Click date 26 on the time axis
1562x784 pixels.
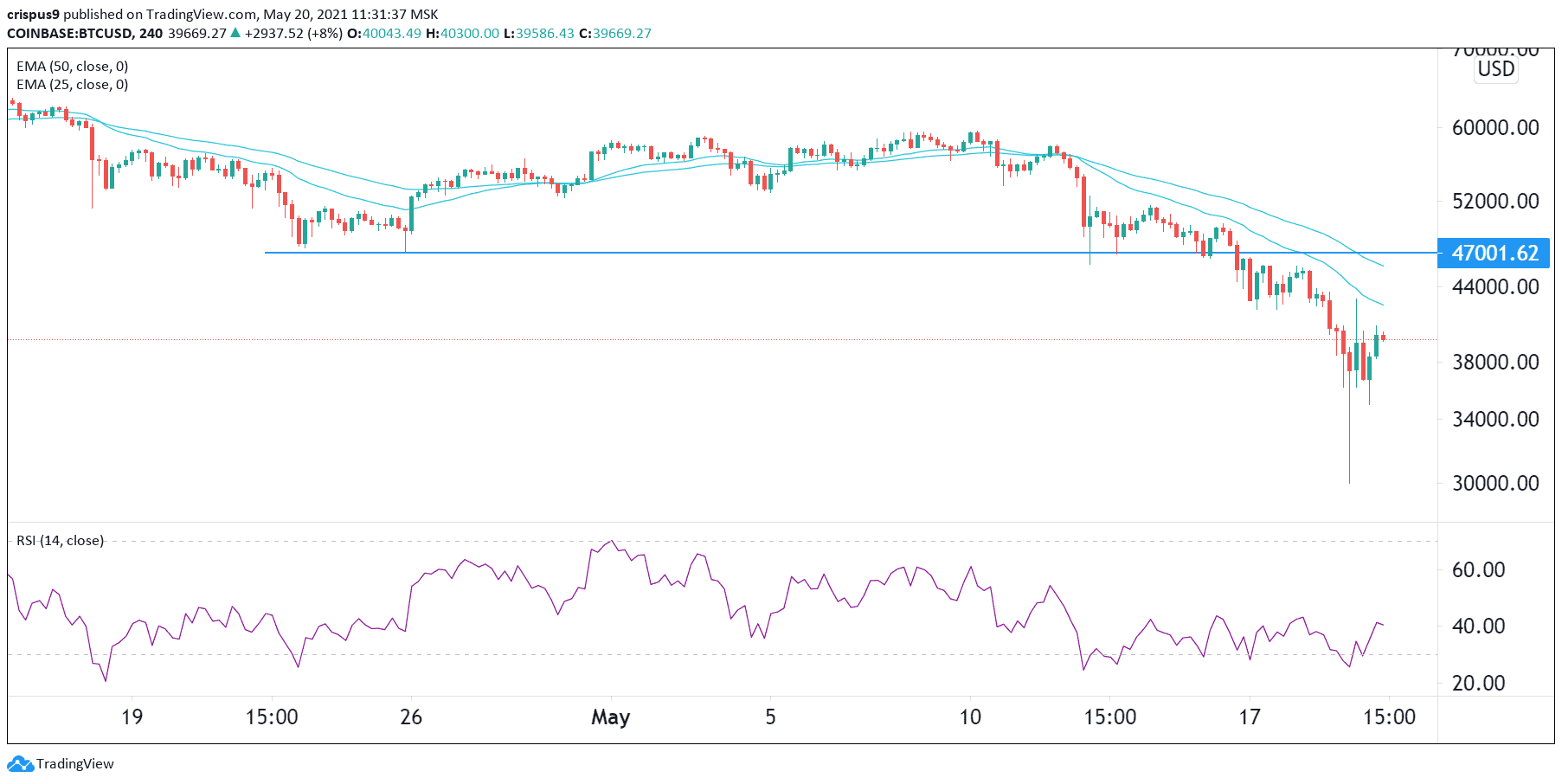click(x=411, y=717)
